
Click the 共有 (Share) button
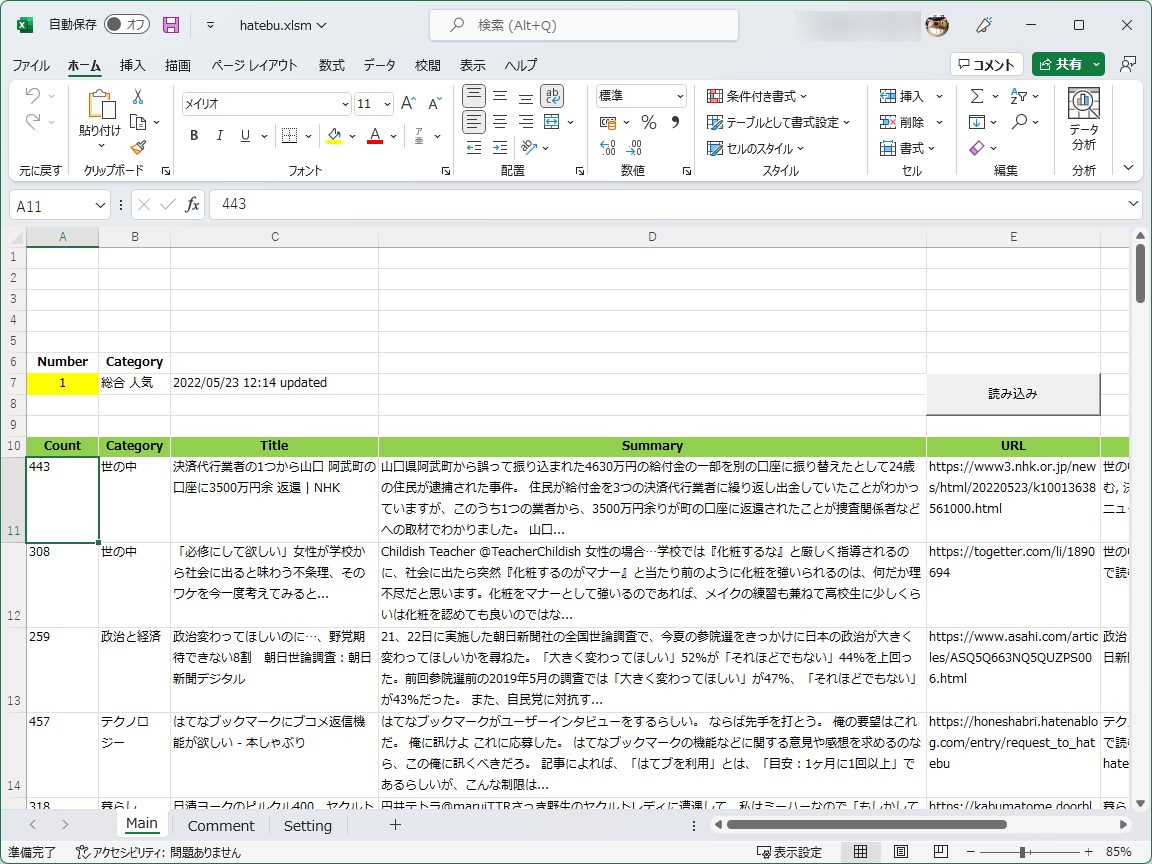(1066, 63)
